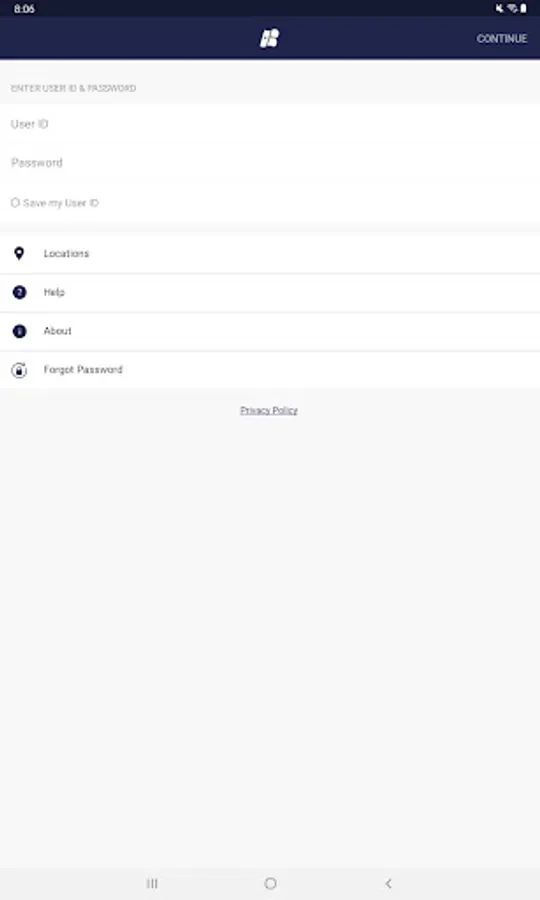
Task: Focus the User ID field
Action: [x=270, y=124]
